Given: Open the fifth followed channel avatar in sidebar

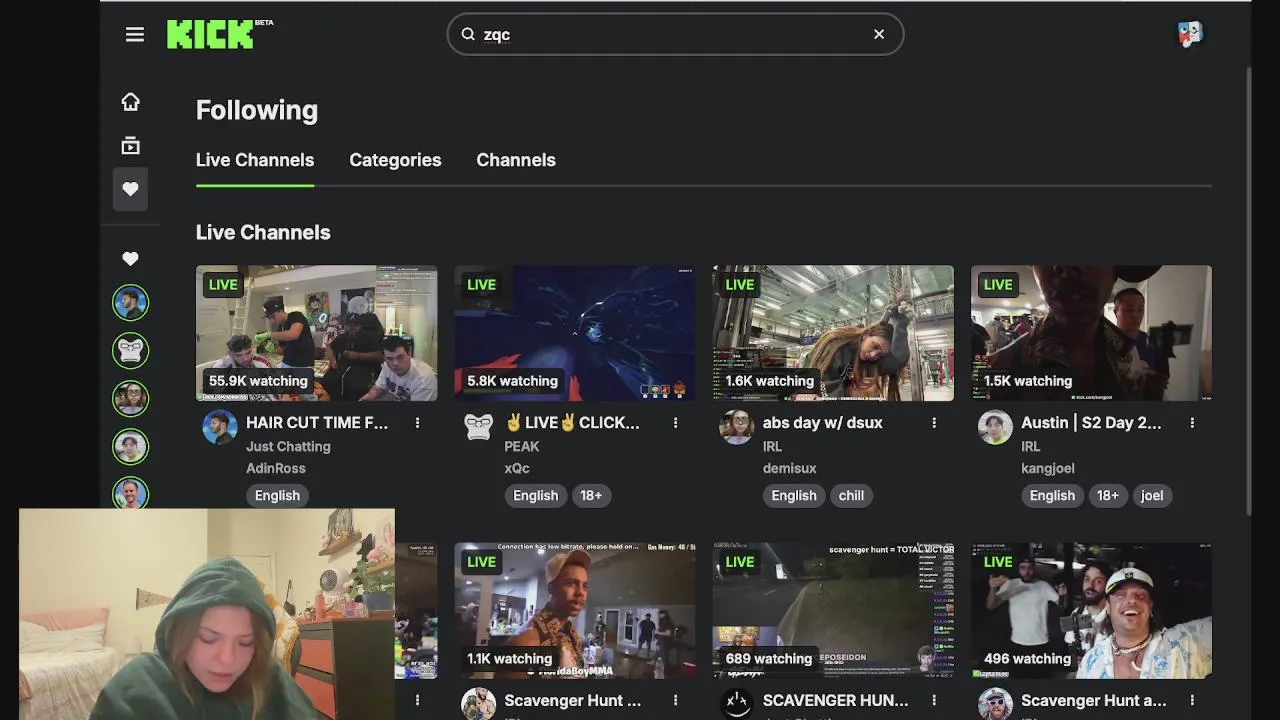Looking at the screenshot, I should [x=130, y=493].
